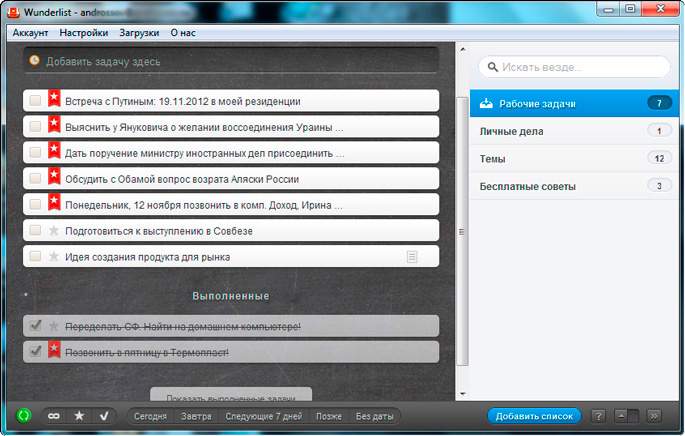The image size is (685, 436).
Task: Select the 'Рабочие задачи' list
Action: tap(574, 104)
